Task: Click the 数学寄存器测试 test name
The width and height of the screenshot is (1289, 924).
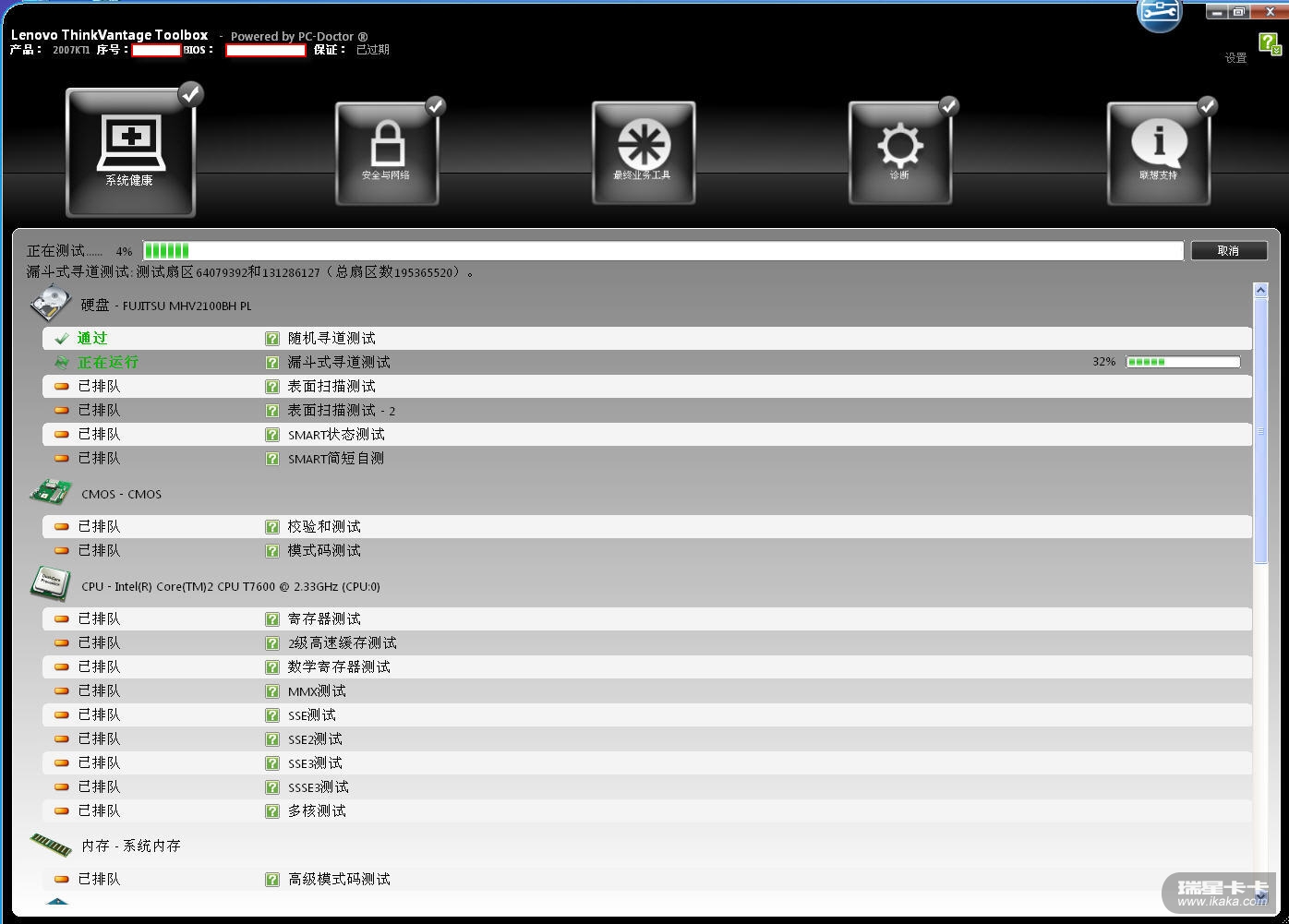Action: (x=339, y=667)
